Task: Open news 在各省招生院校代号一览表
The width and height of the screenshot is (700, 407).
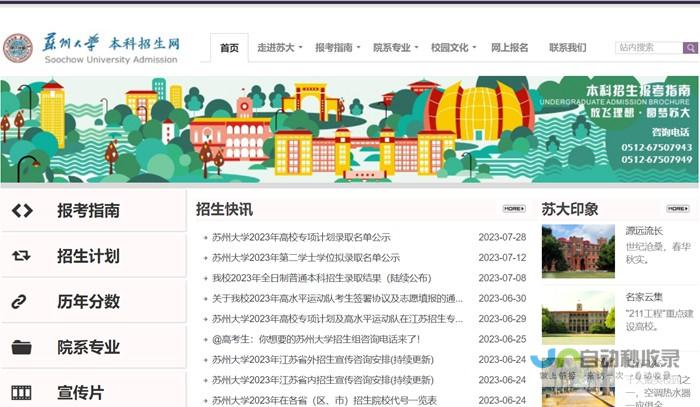Action: click(325, 400)
